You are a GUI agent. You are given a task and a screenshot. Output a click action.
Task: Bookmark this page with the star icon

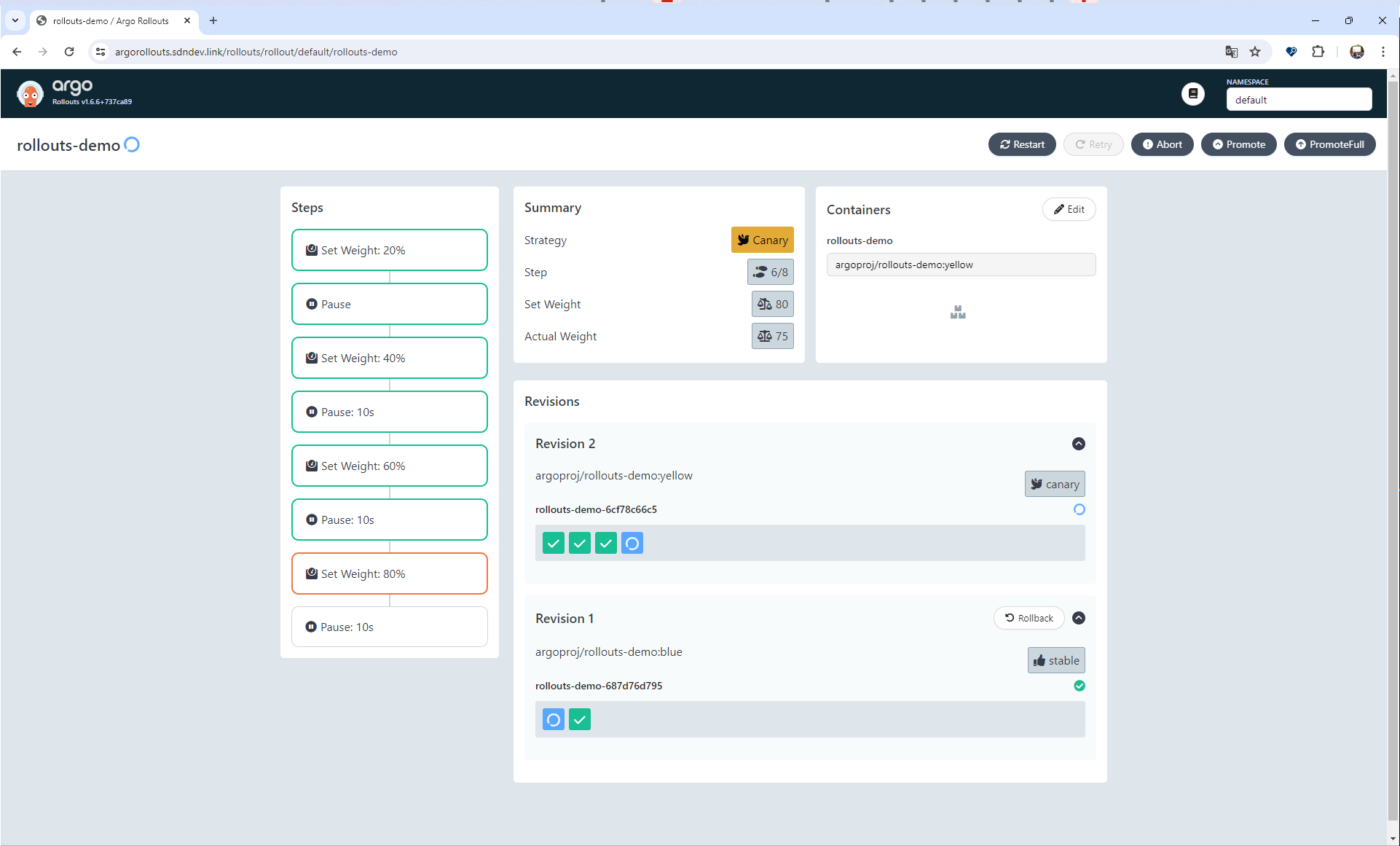pyautogui.click(x=1255, y=52)
